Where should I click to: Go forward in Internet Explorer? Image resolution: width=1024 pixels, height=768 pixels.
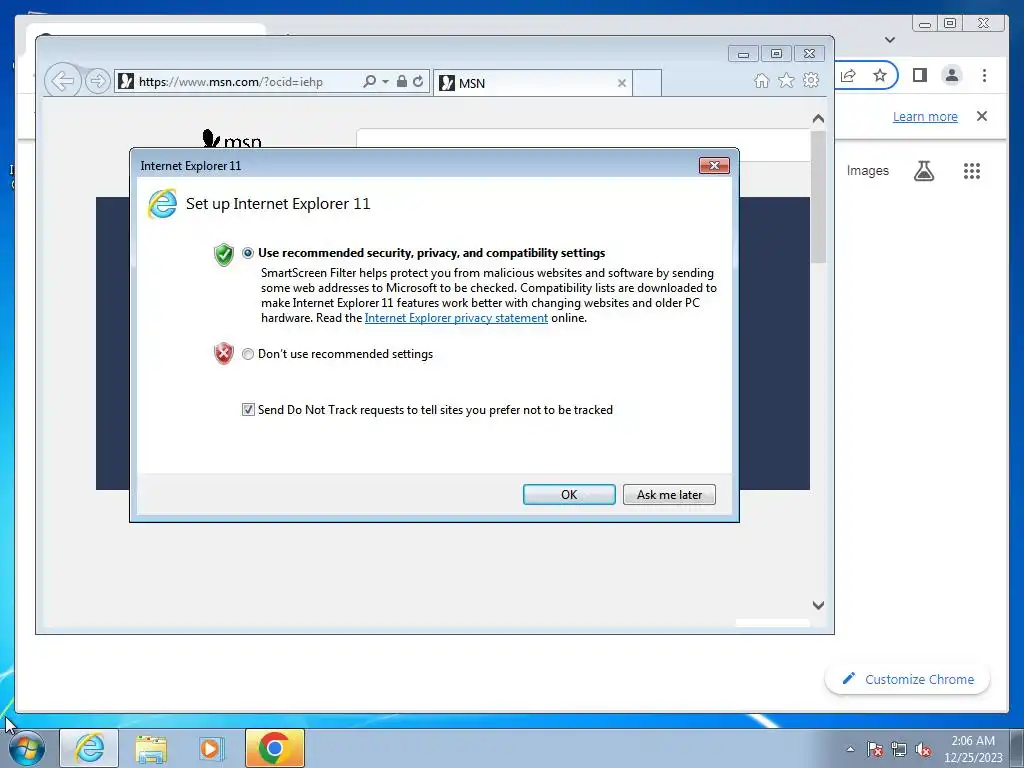pyautogui.click(x=97, y=82)
